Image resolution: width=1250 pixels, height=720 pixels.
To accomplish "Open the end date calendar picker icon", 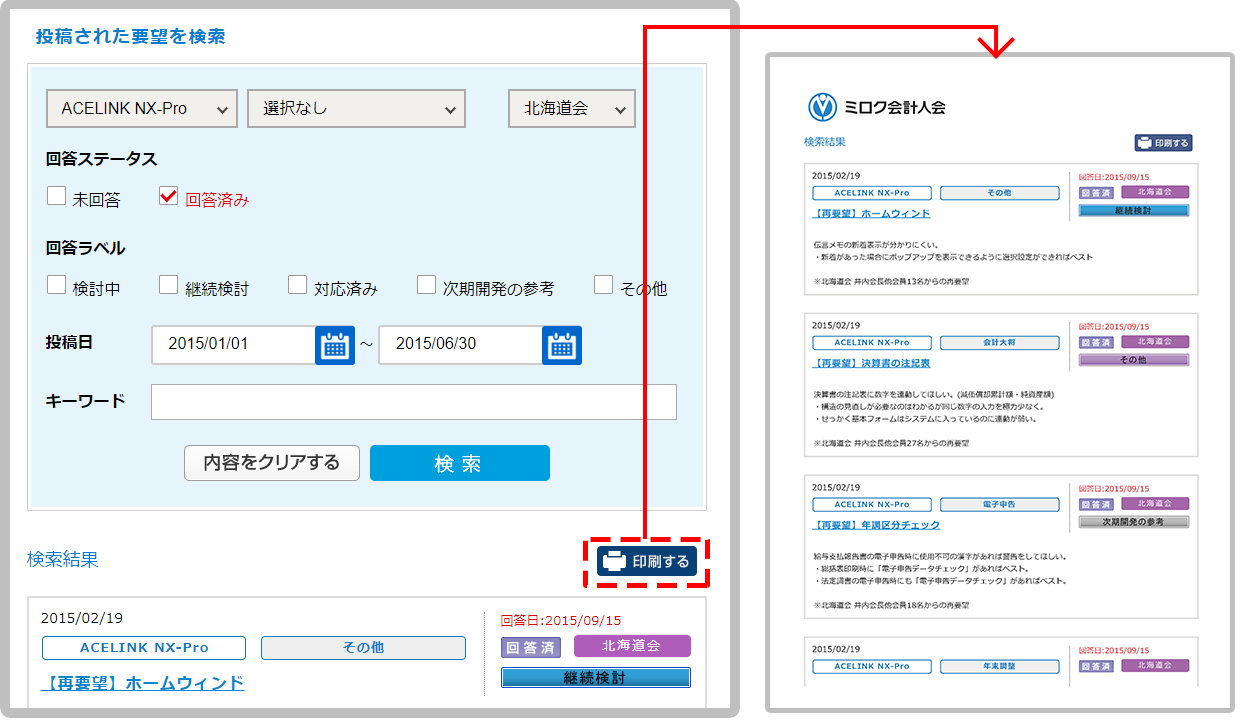I will coord(562,345).
